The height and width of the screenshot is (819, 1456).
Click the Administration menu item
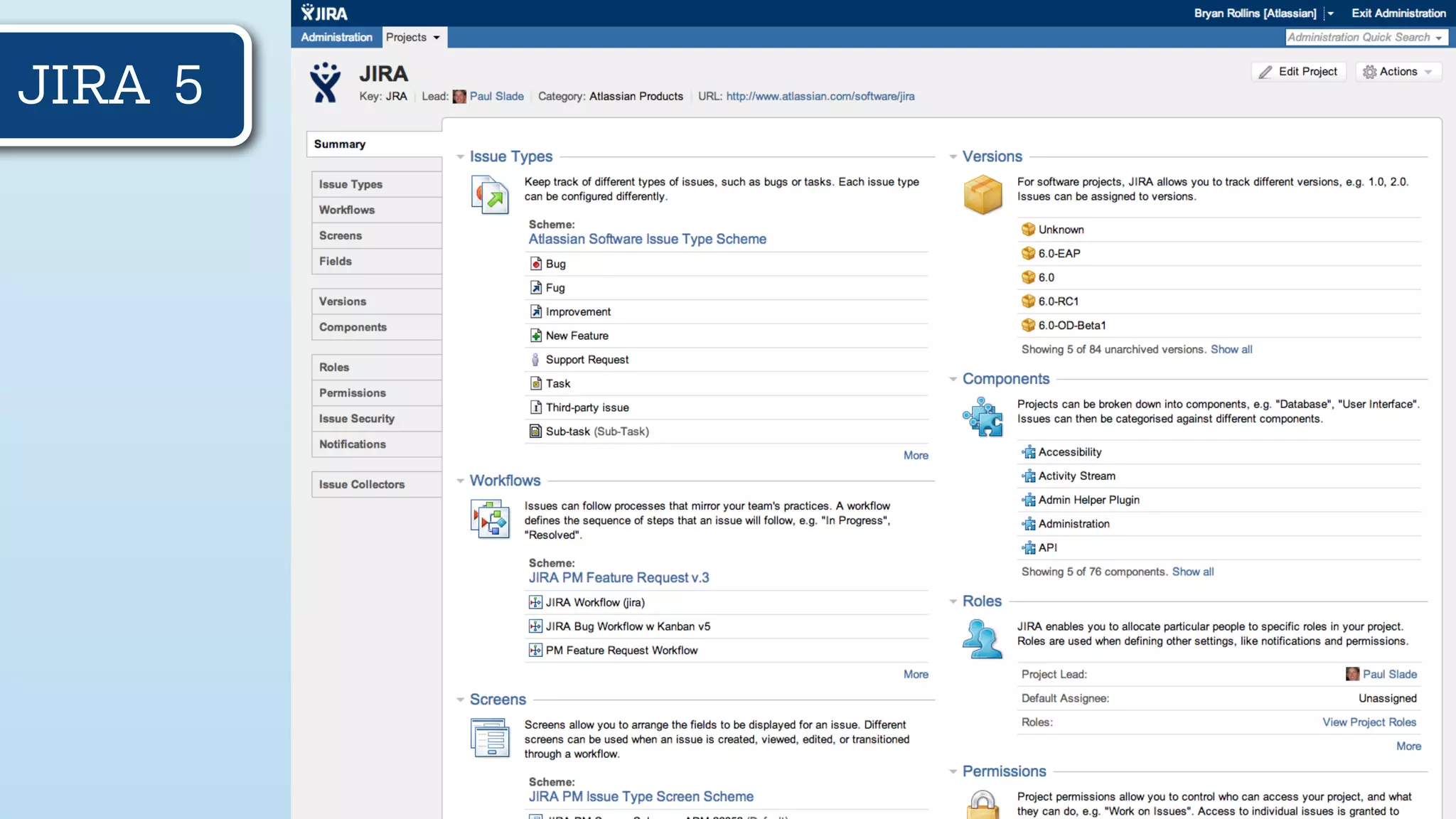click(x=336, y=38)
